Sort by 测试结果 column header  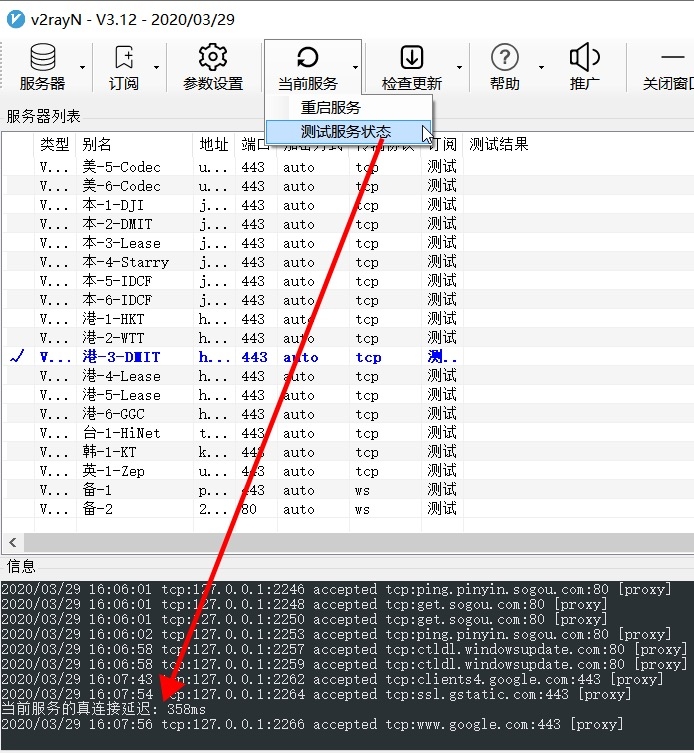point(499,145)
